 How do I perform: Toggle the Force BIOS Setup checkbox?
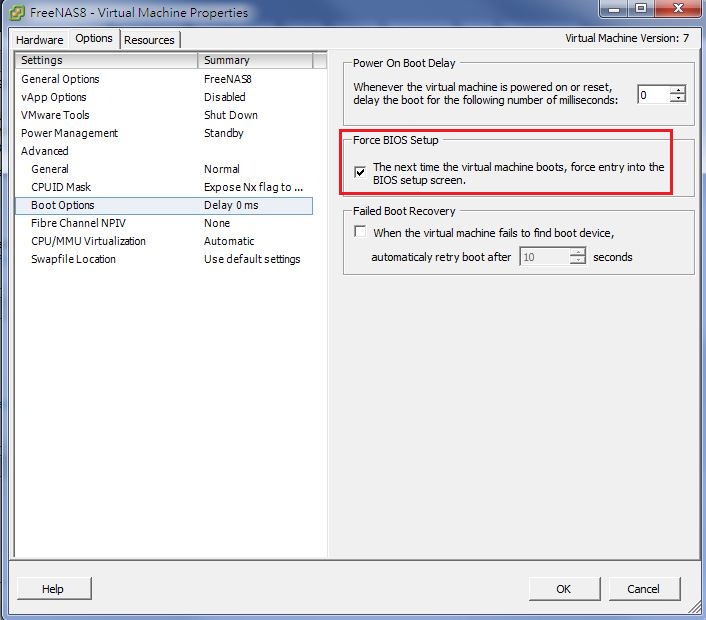tap(360, 172)
